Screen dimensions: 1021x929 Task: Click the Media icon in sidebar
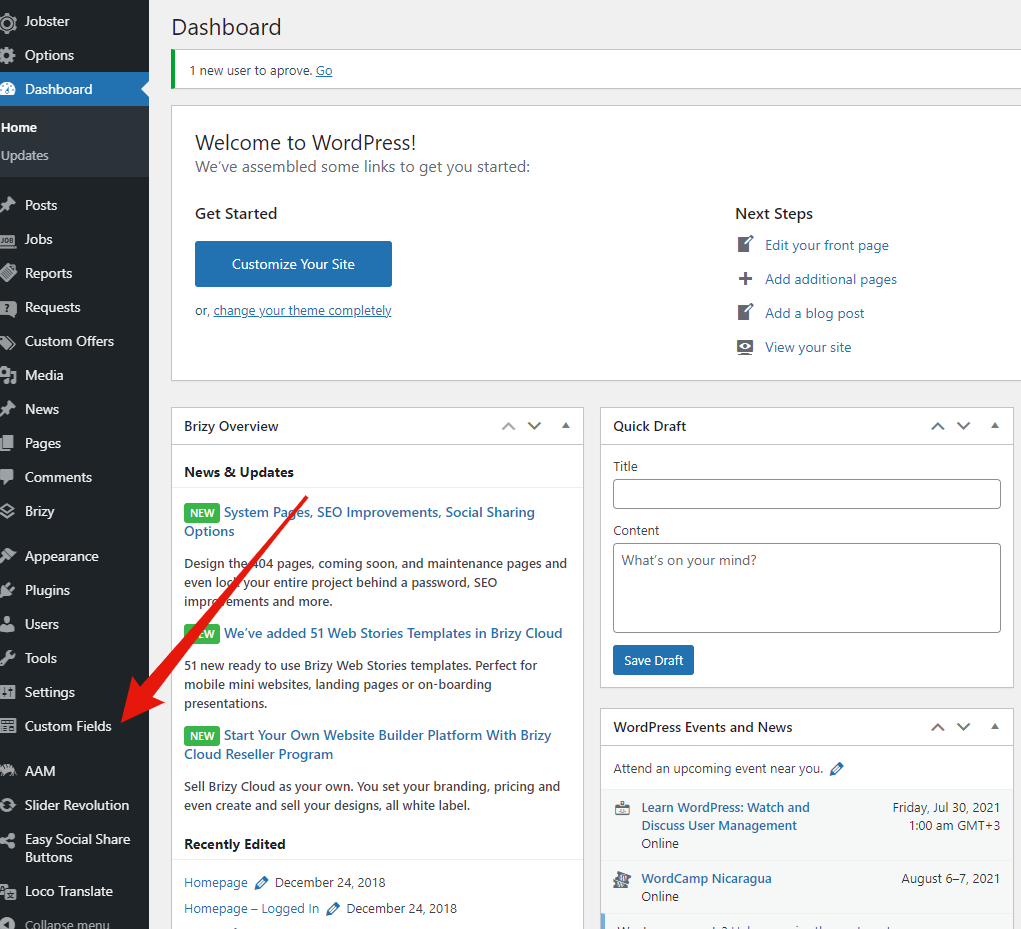[x=7, y=376]
